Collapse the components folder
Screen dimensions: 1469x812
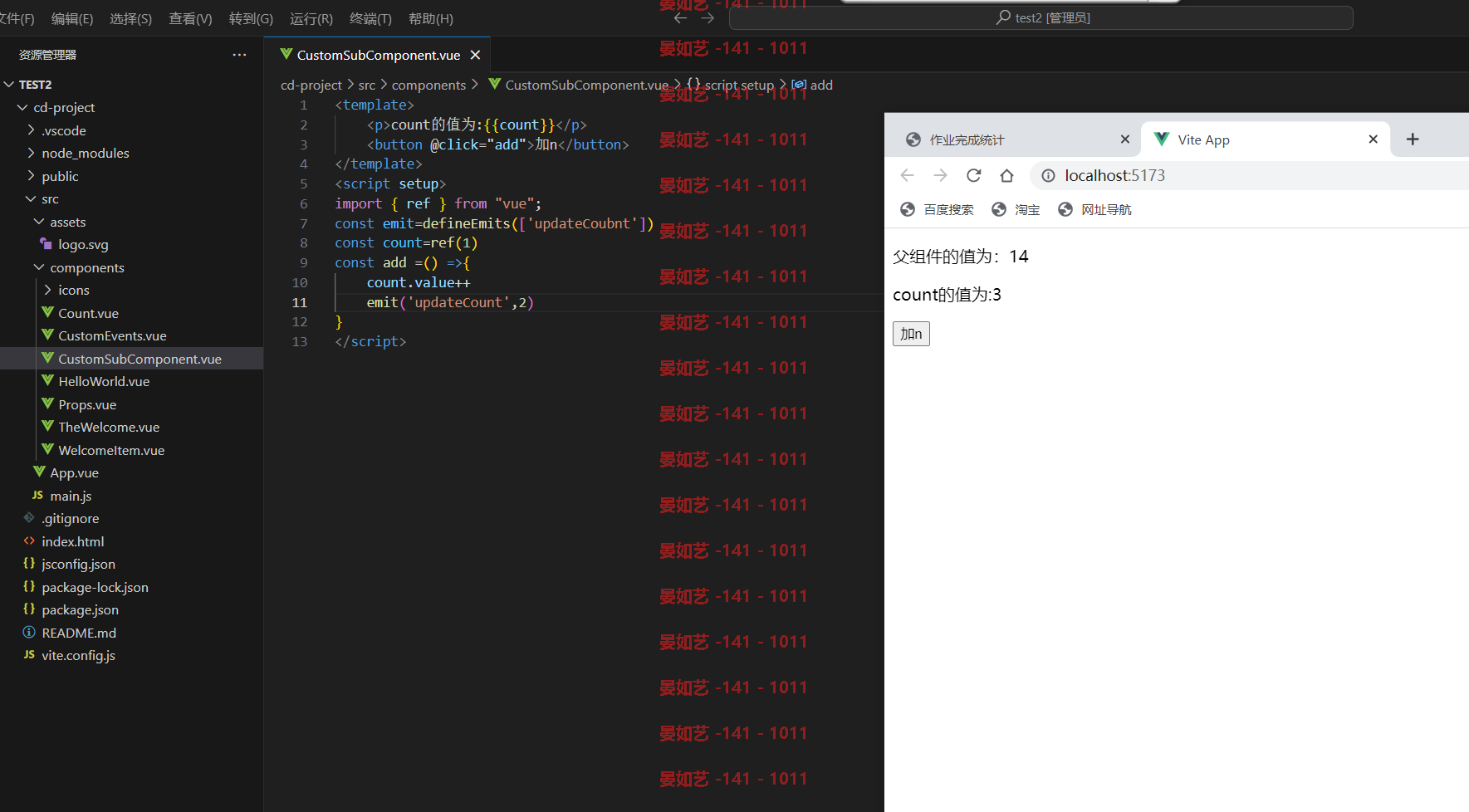131,267
